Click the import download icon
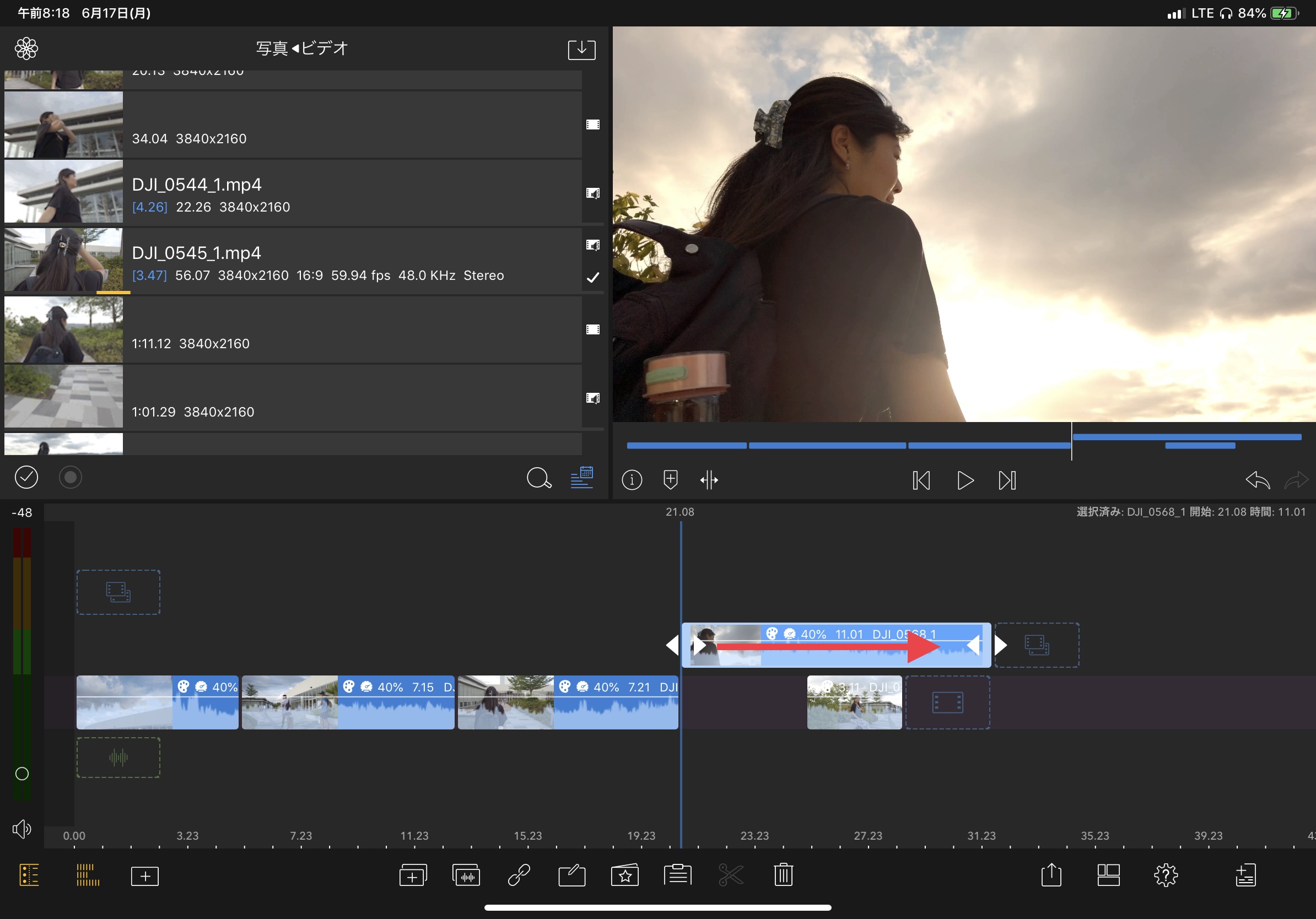Screen dimensions: 1316x919 [x=581, y=49]
